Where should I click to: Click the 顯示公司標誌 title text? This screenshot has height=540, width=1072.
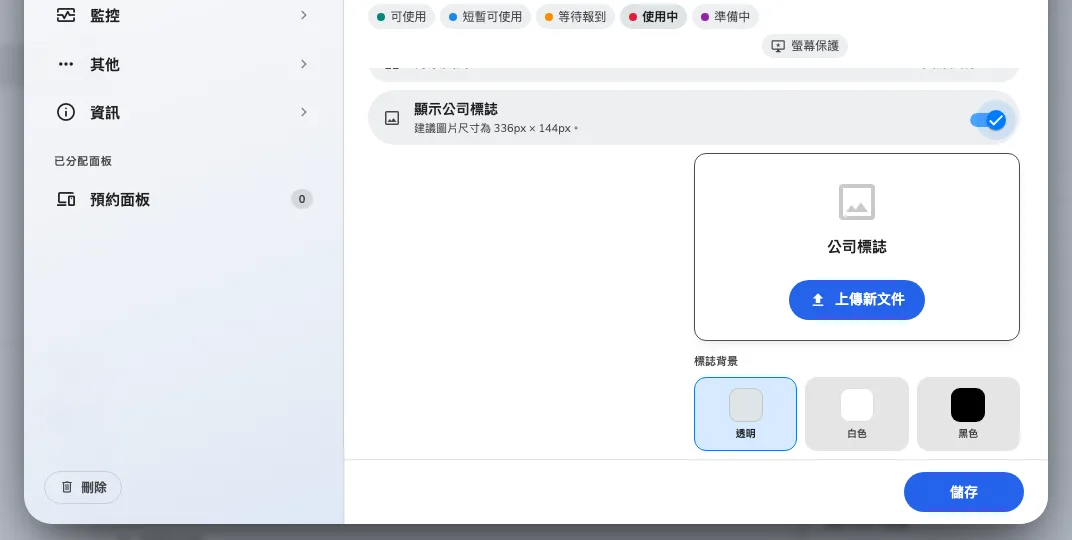pos(455,109)
